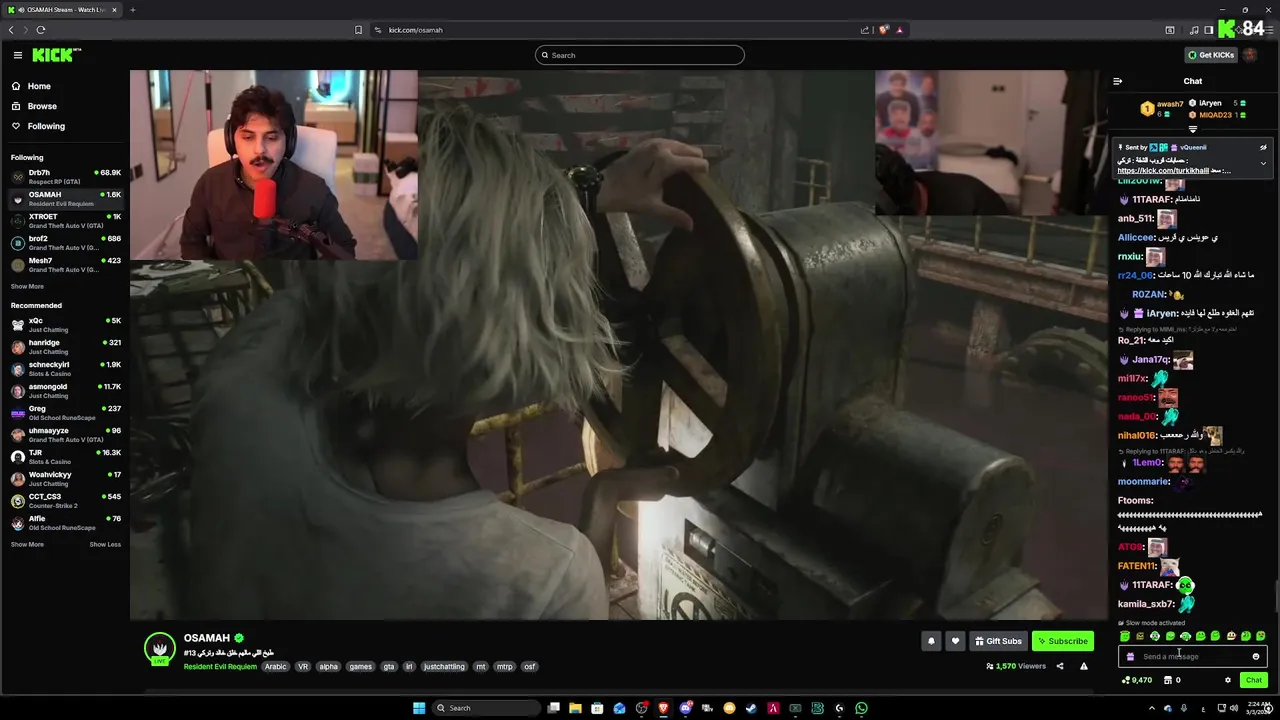Click the purple gift icon in message box
The width and height of the screenshot is (1280, 720).
coord(1130,657)
